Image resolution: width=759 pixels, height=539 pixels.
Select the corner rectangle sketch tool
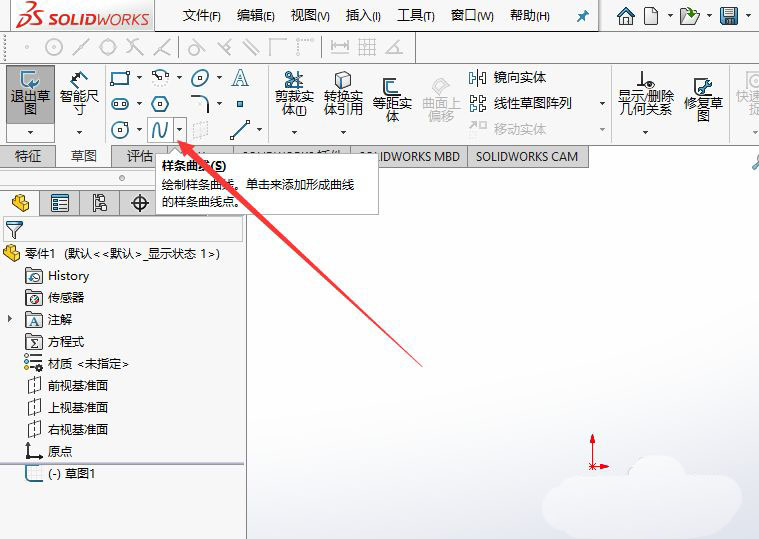pos(120,77)
